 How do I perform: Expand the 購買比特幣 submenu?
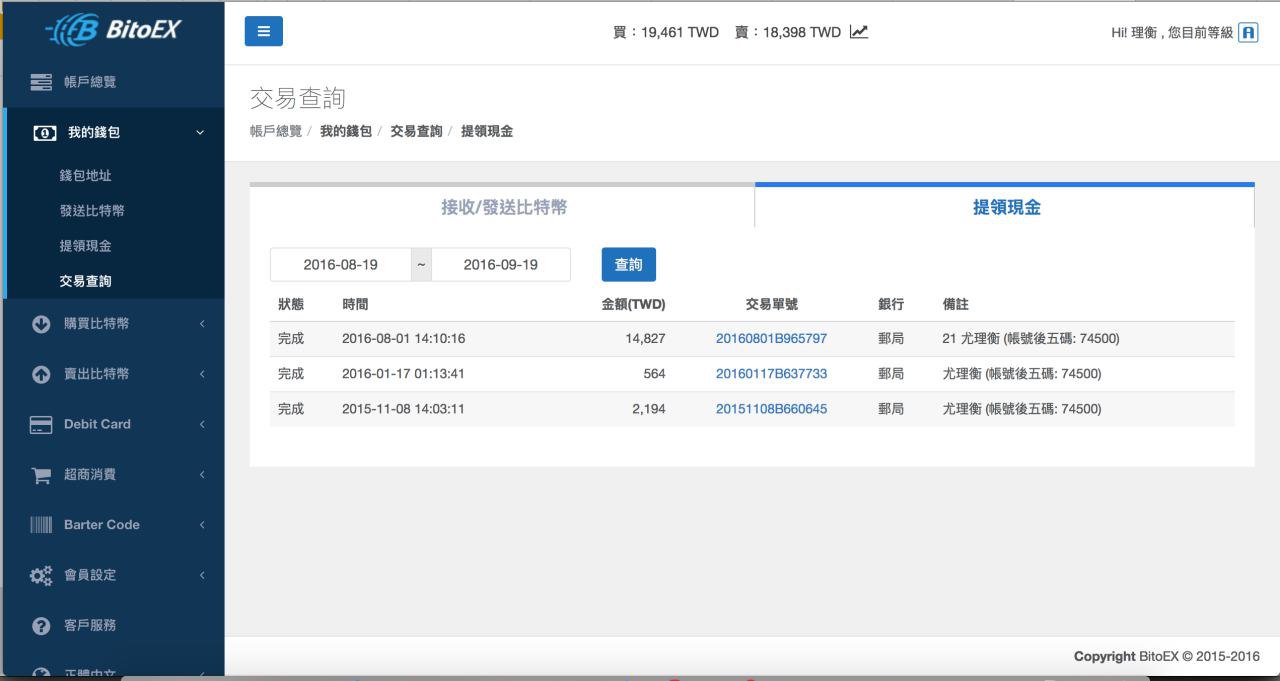(201, 324)
